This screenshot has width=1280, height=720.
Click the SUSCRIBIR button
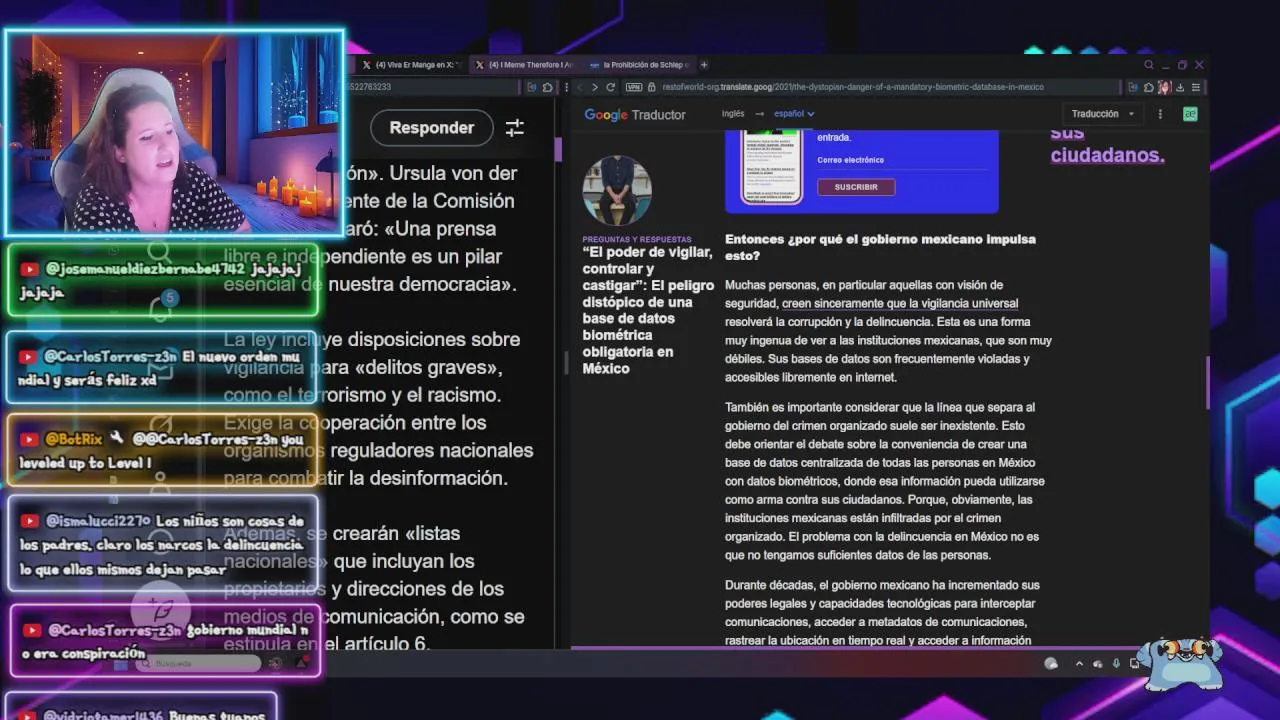tap(856, 187)
